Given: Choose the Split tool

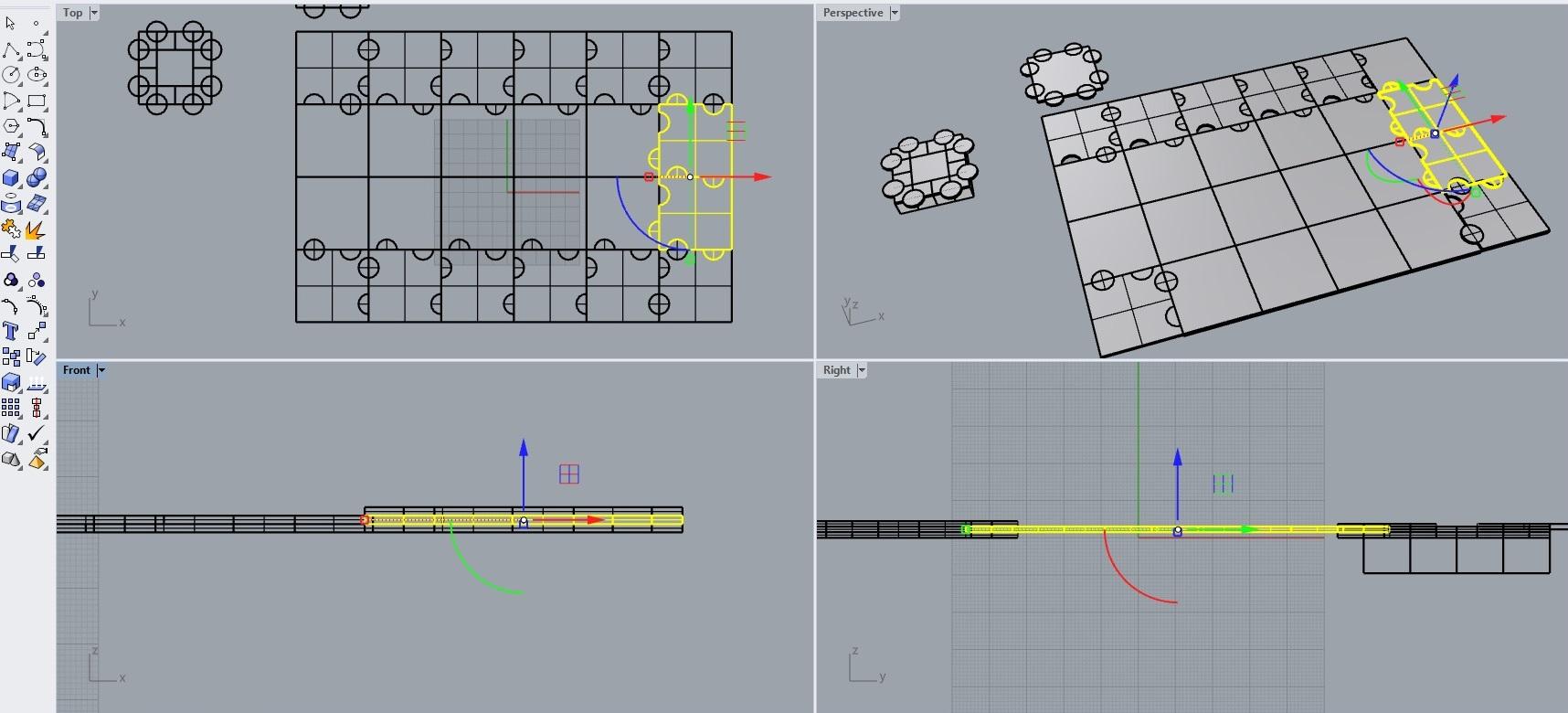Looking at the screenshot, I should click(x=37, y=254).
